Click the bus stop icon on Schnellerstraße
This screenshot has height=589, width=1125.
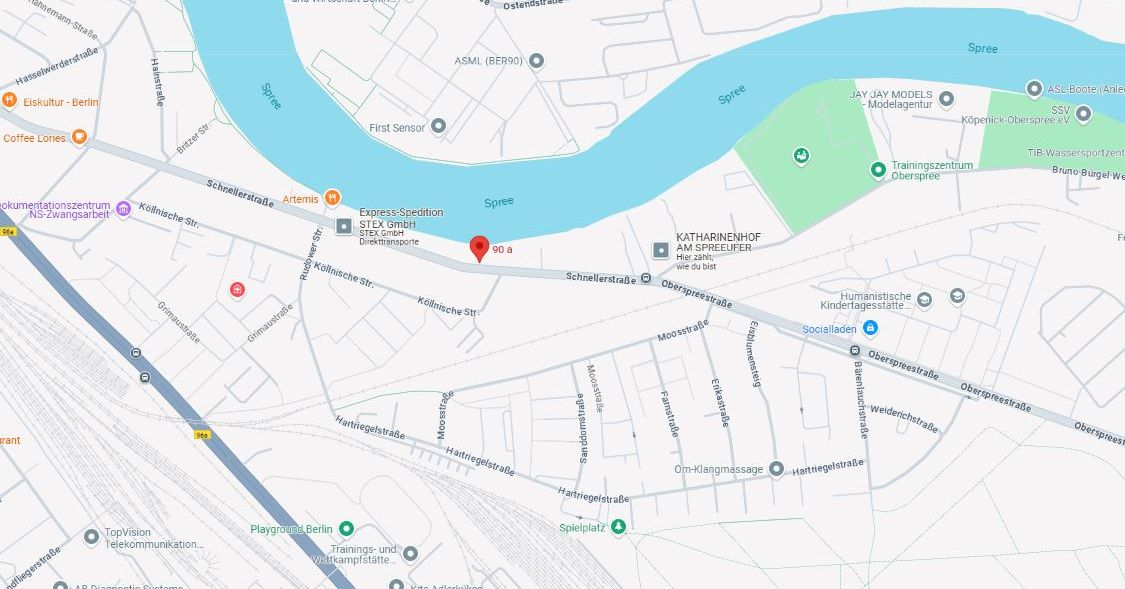646,278
